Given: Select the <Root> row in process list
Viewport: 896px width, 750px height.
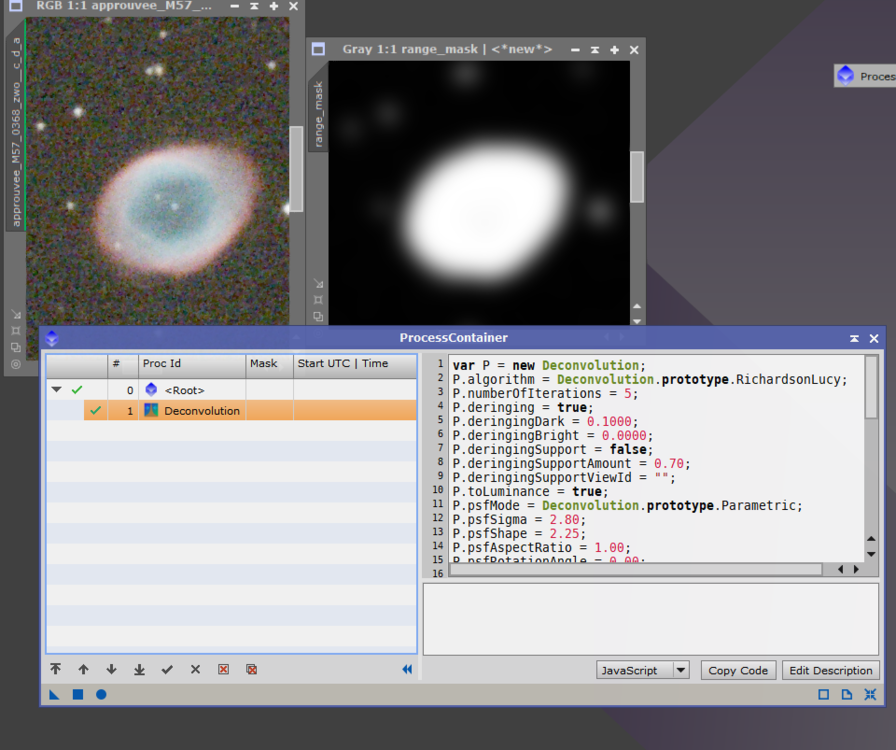Looking at the screenshot, I should [x=231, y=390].
